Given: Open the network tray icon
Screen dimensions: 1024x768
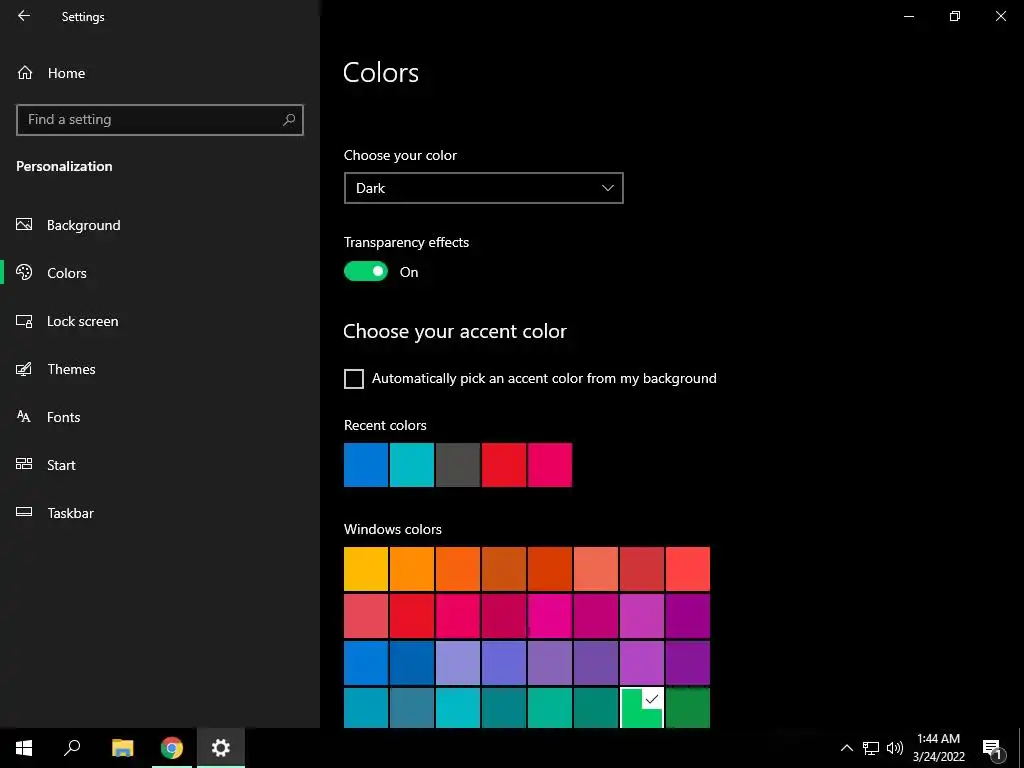Looking at the screenshot, I should (871, 748).
